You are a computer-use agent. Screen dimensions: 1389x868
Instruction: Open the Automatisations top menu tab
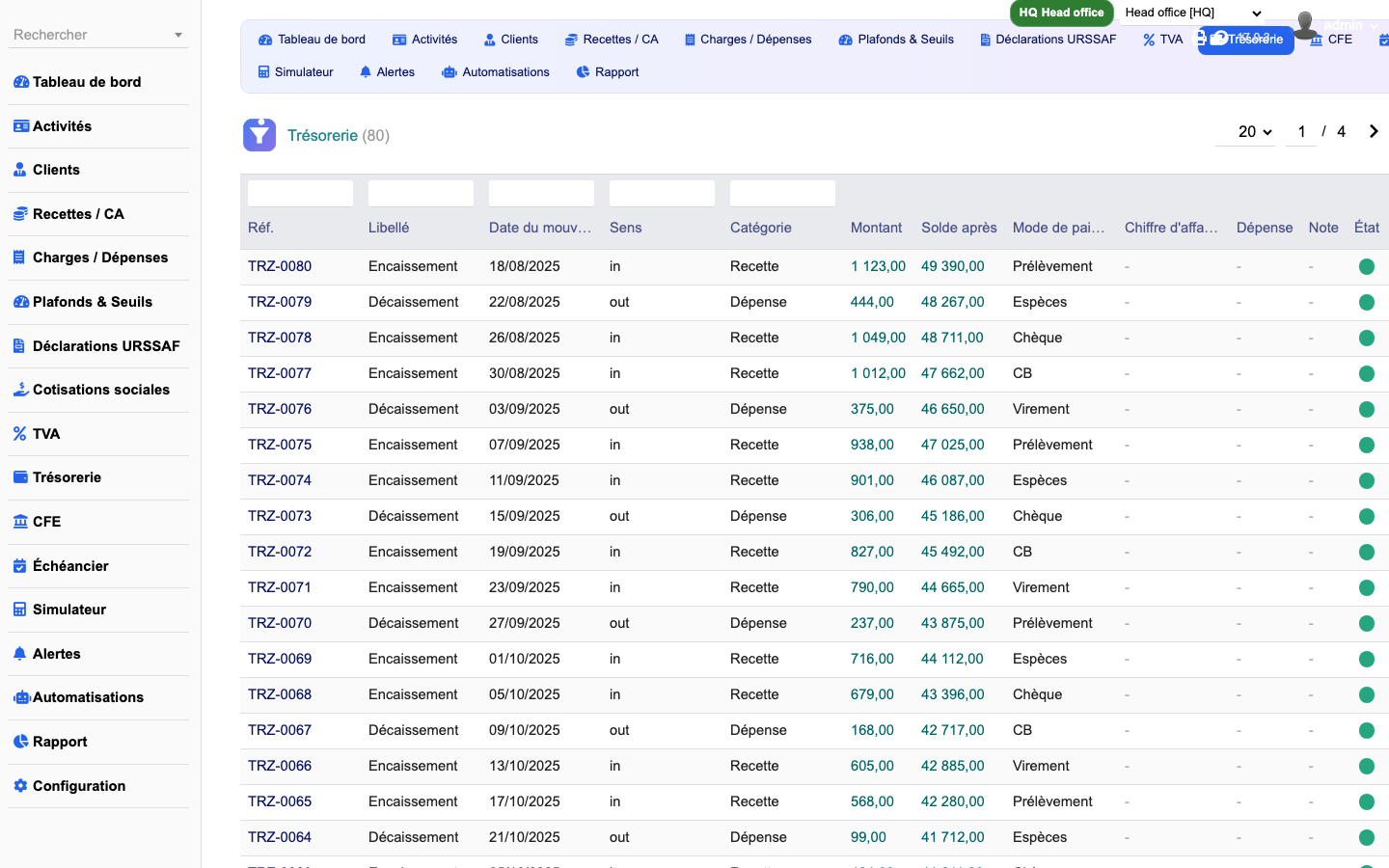[496, 72]
